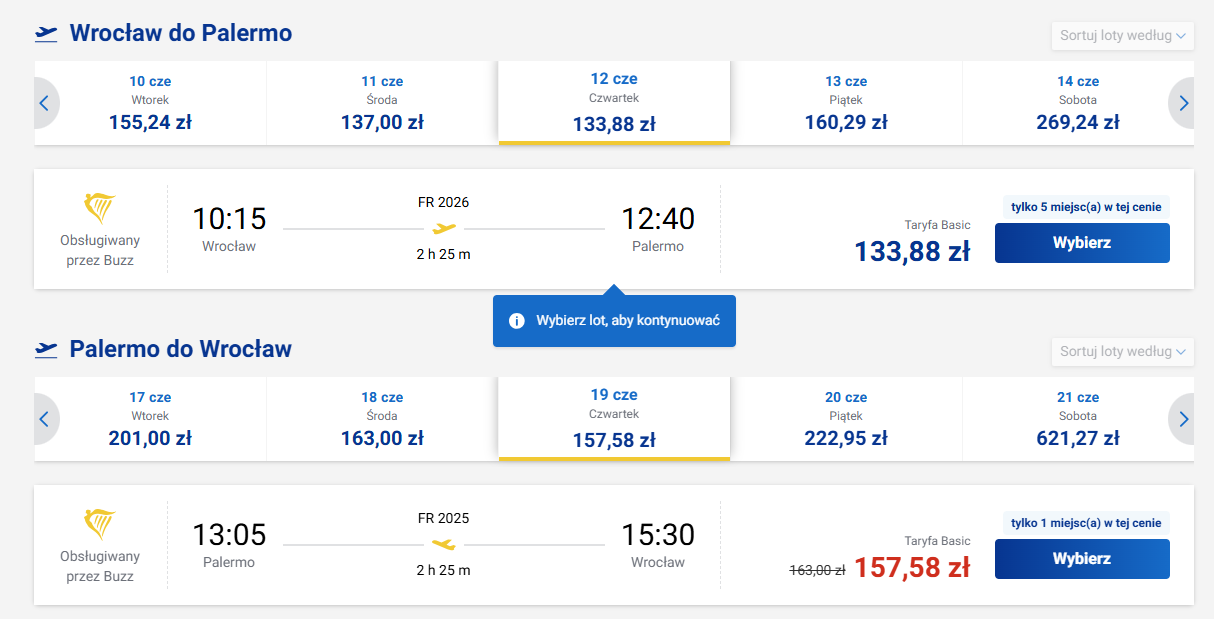Click next dates arrow for Palermo return flights
This screenshot has width=1214, height=619.
point(1184,418)
